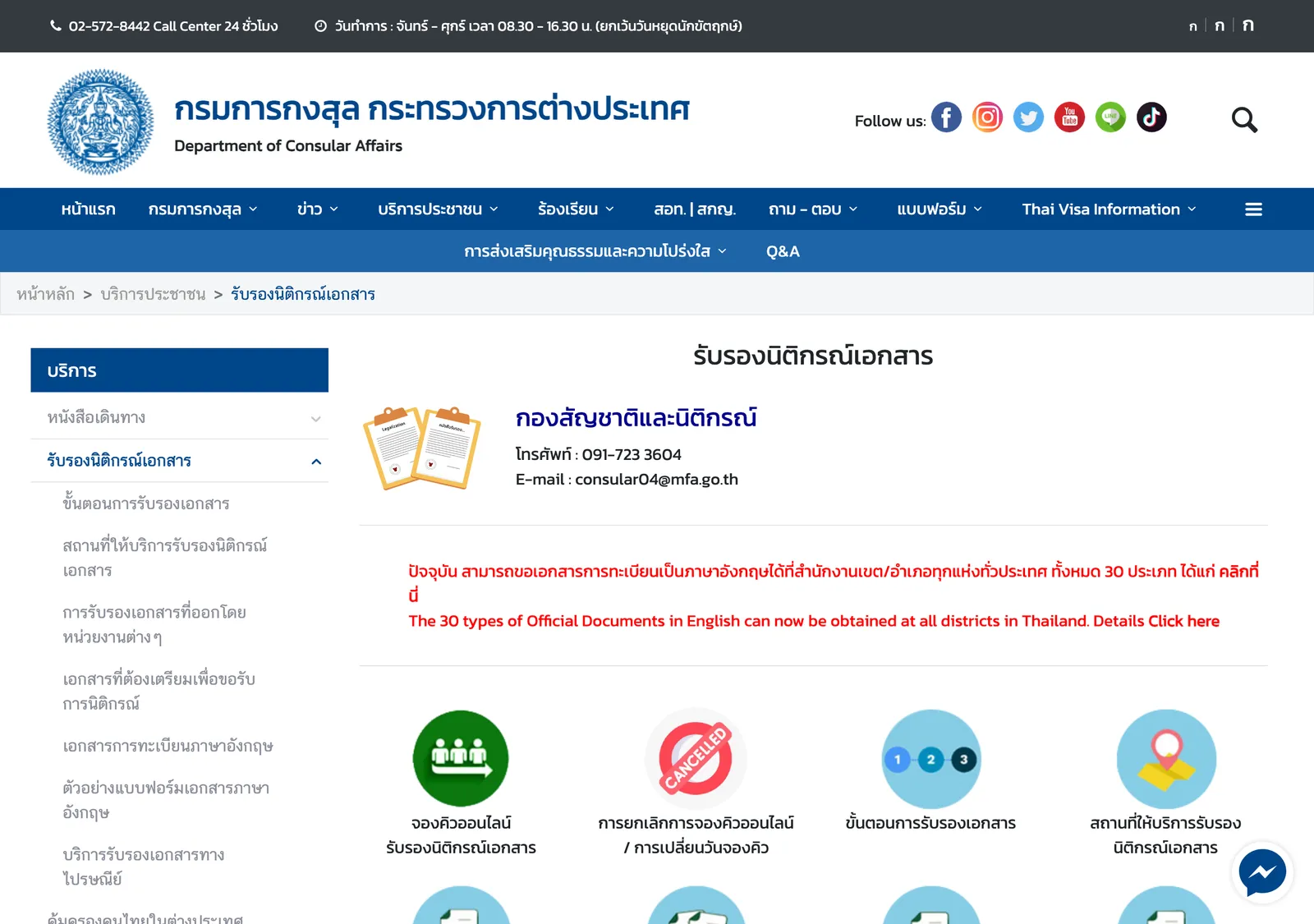Select the smallest font size option

click(x=1193, y=27)
